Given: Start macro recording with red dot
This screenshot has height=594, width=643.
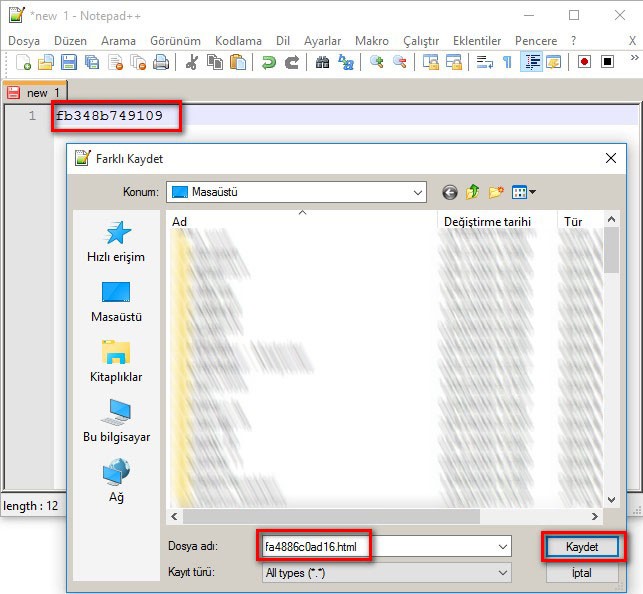Looking at the screenshot, I should coord(584,62).
